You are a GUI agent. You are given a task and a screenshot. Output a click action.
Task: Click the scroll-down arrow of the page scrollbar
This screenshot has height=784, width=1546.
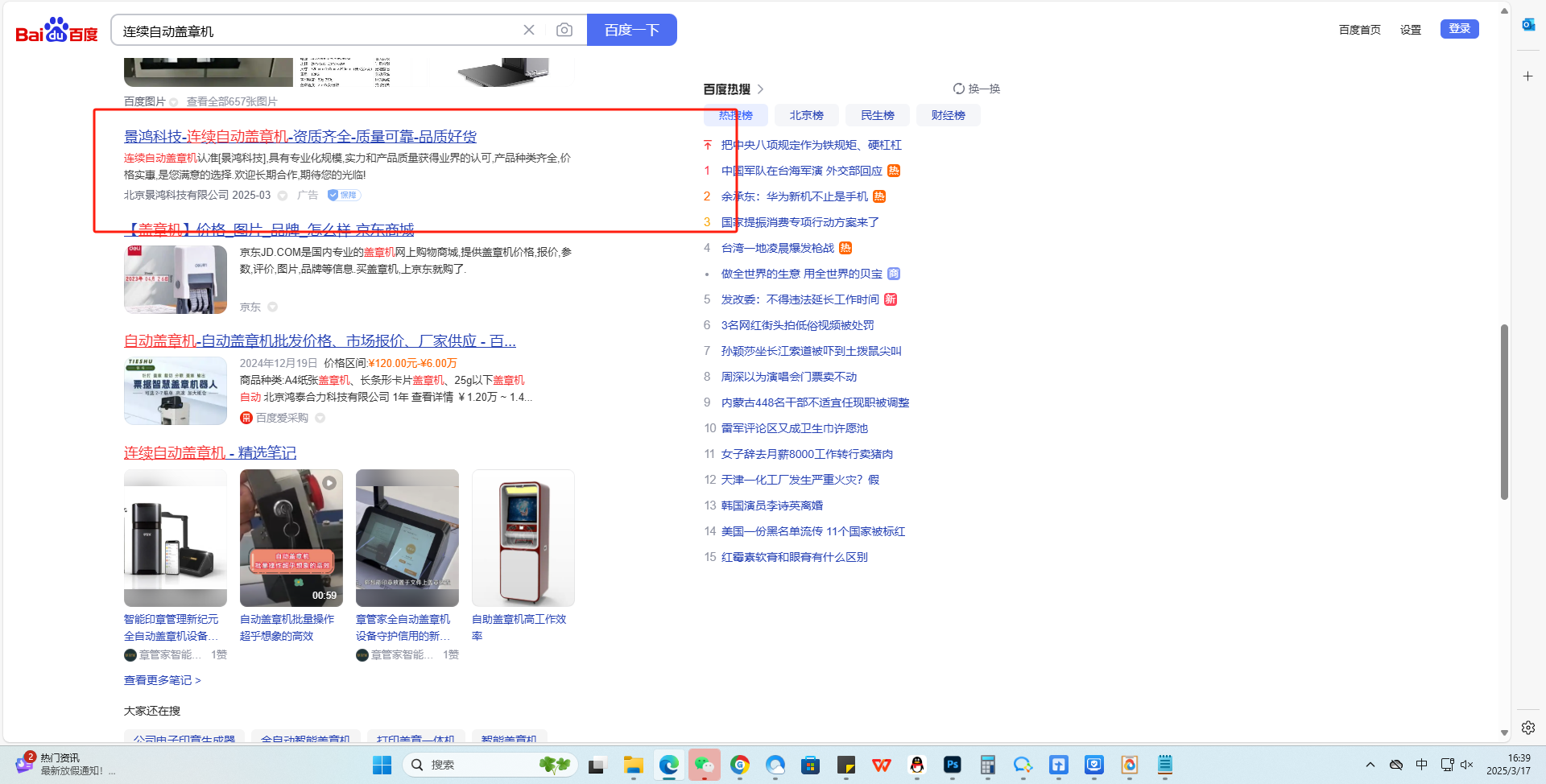tap(1504, 733)
